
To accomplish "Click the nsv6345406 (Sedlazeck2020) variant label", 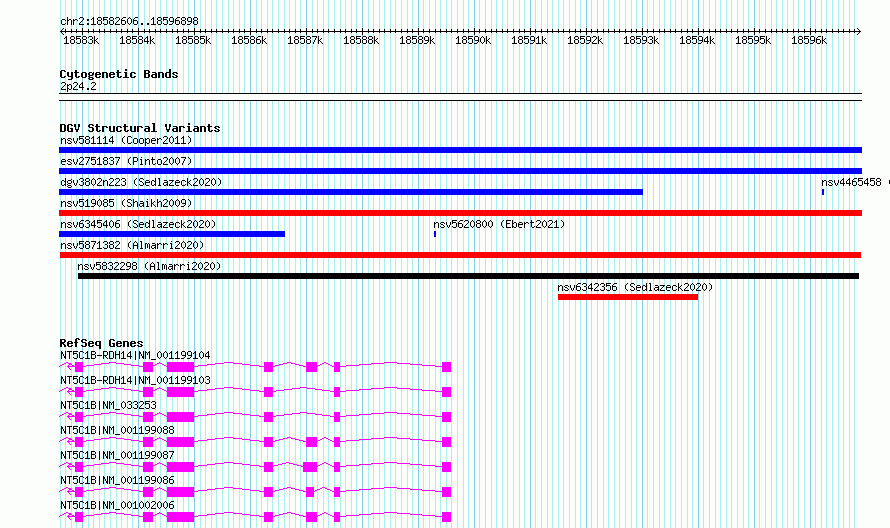I will [138, 224].
